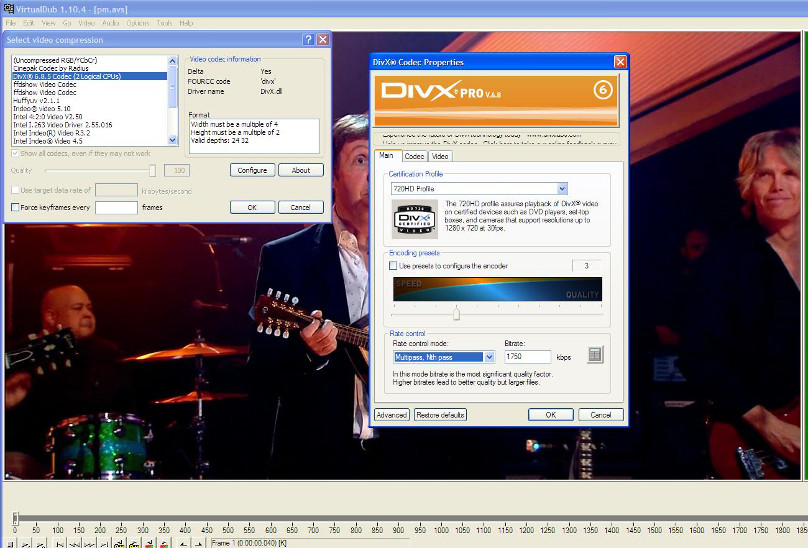Click Cancel in Select video compression dialog
This screenshot has width=808, height=548.
pos(301,207)
